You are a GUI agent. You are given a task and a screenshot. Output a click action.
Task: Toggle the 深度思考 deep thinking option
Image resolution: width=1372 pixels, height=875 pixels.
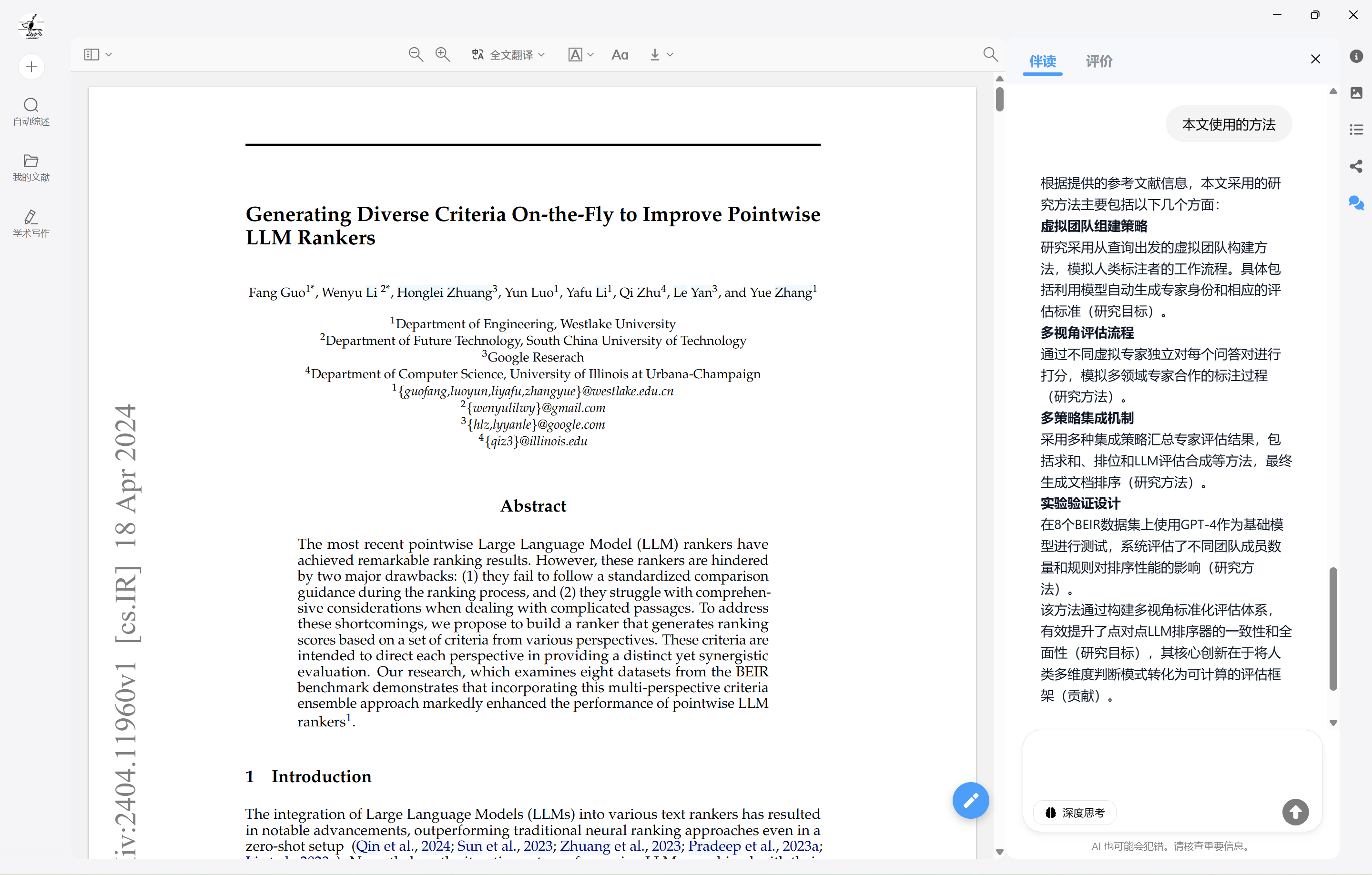[x=1075, y=812]
